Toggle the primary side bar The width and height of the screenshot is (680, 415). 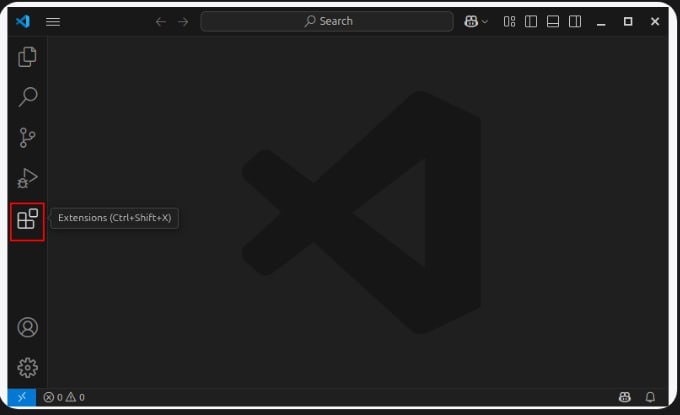[x=531, y=21]
